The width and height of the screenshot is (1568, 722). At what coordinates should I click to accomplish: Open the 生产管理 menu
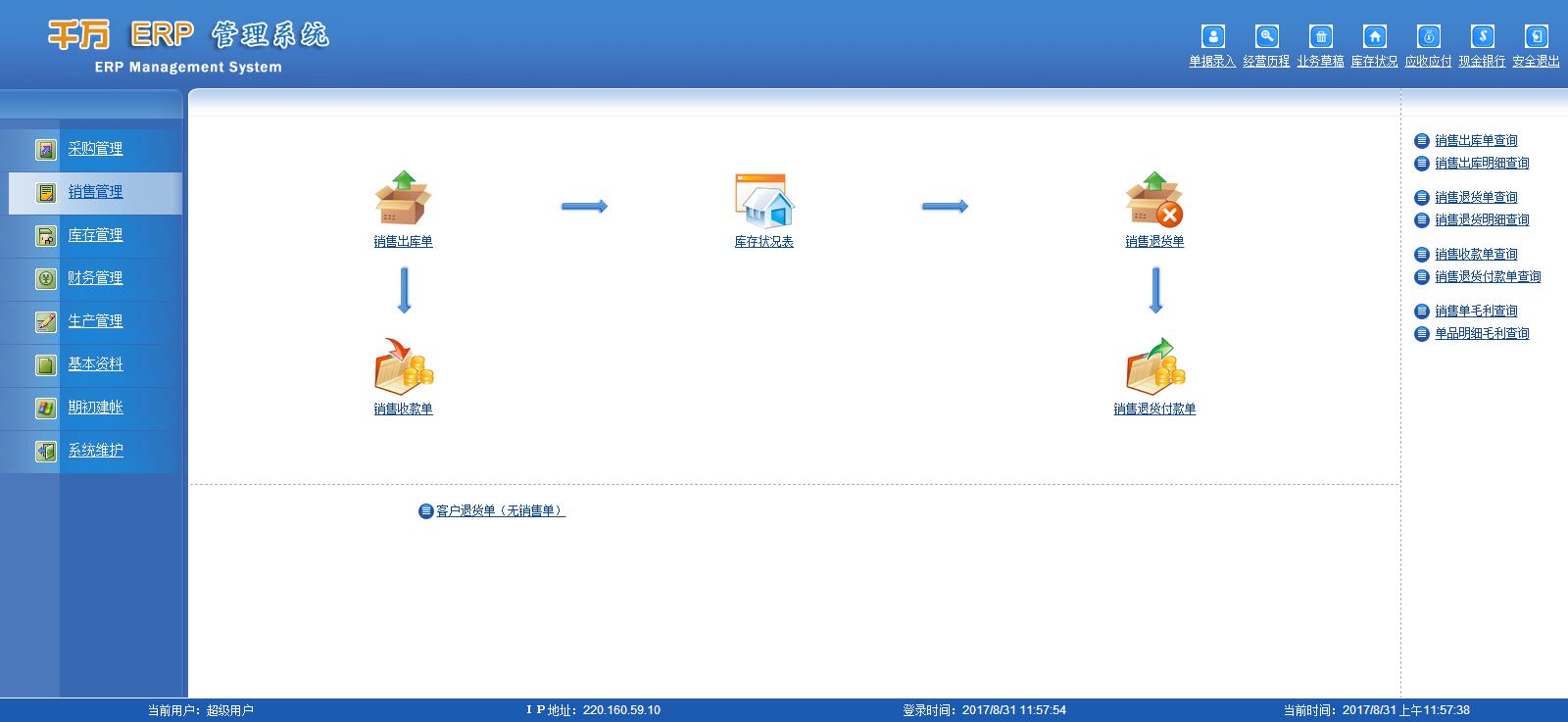[x=95, y=321]
